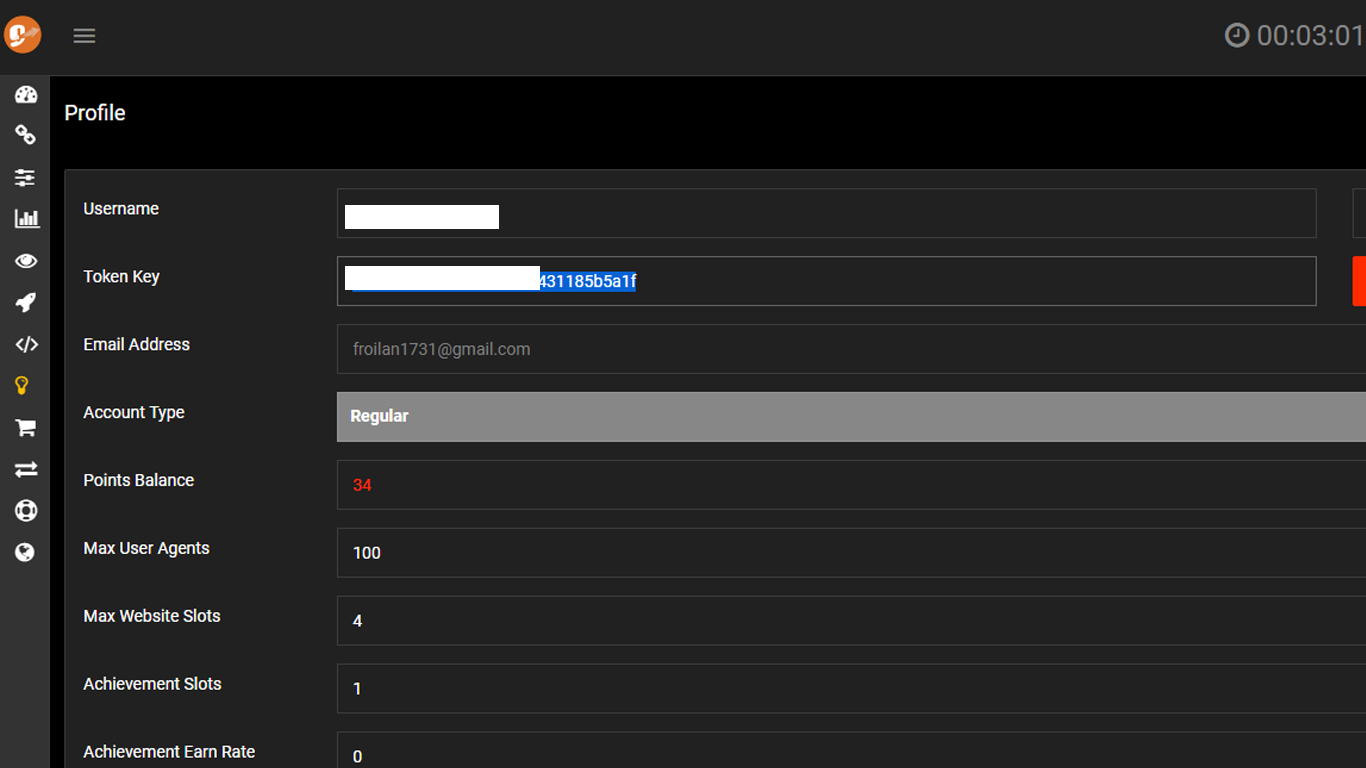Viewport: 1366px width, 768px height.
Task: Click the Max User Agents label
Action: coord(146,549)
